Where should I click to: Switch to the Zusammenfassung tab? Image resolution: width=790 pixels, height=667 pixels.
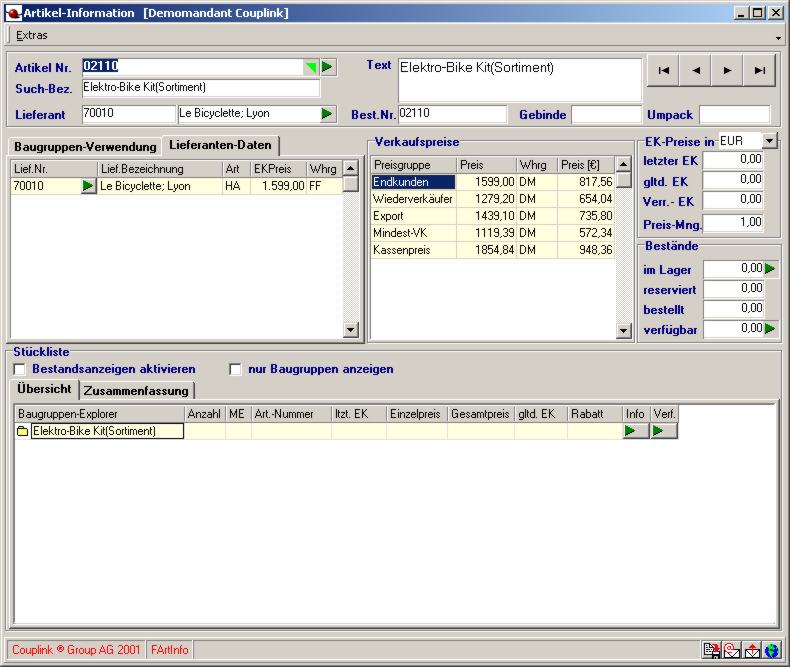[136, 390]
